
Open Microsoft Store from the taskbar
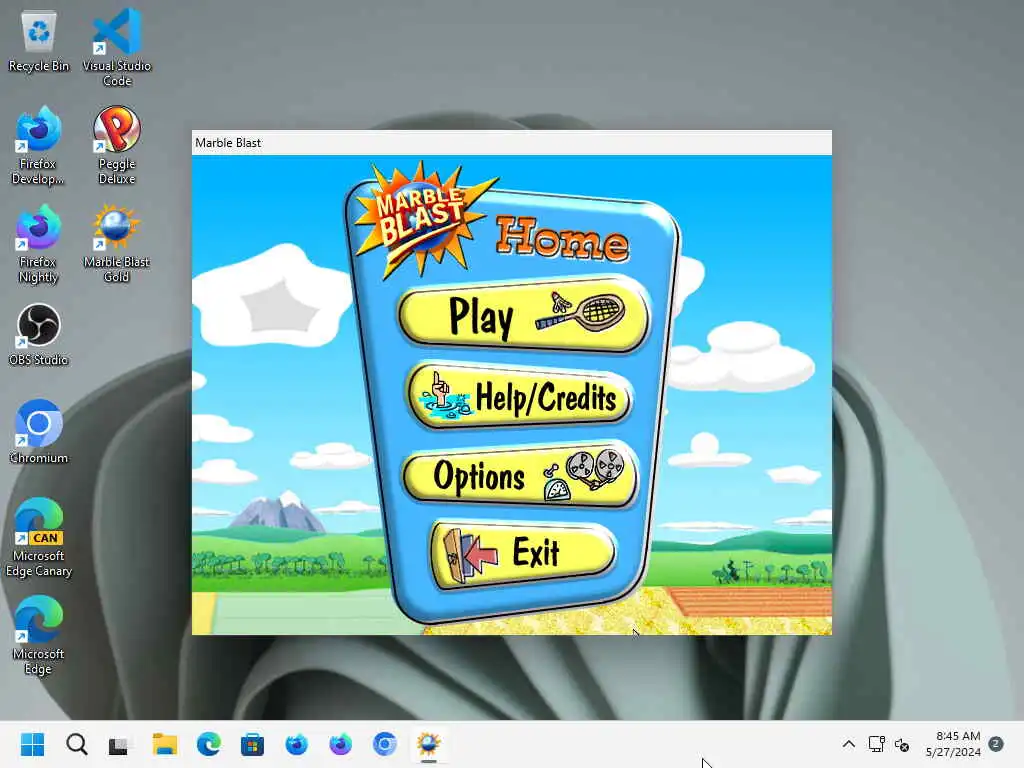point(252,744)
